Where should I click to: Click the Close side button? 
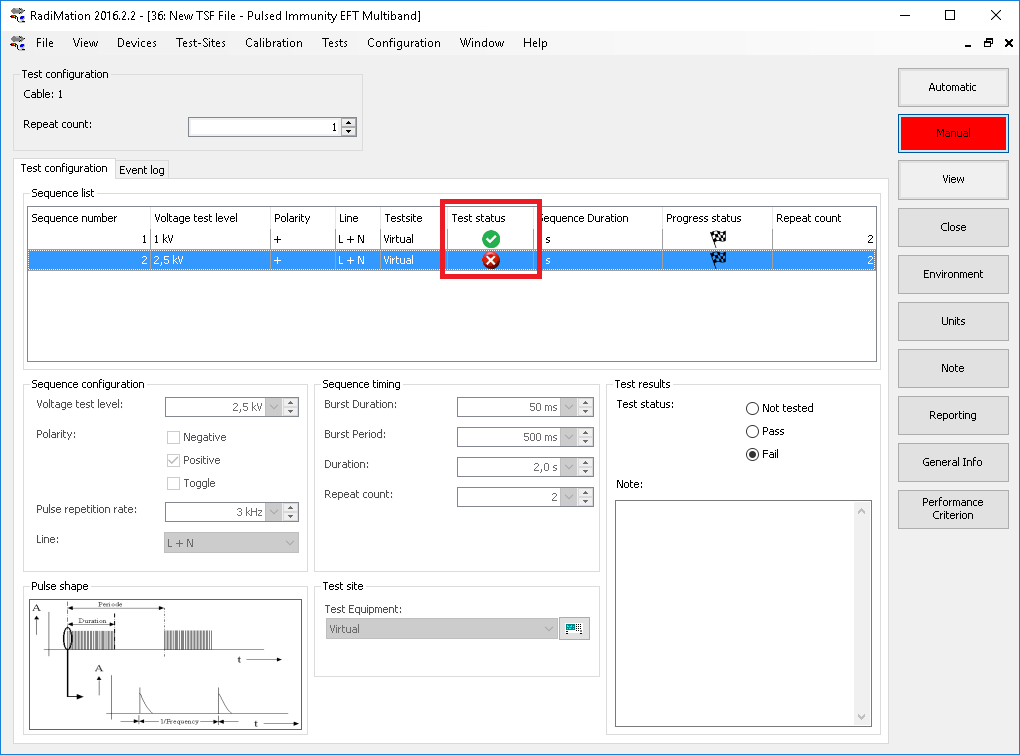(x=953, y=227)
